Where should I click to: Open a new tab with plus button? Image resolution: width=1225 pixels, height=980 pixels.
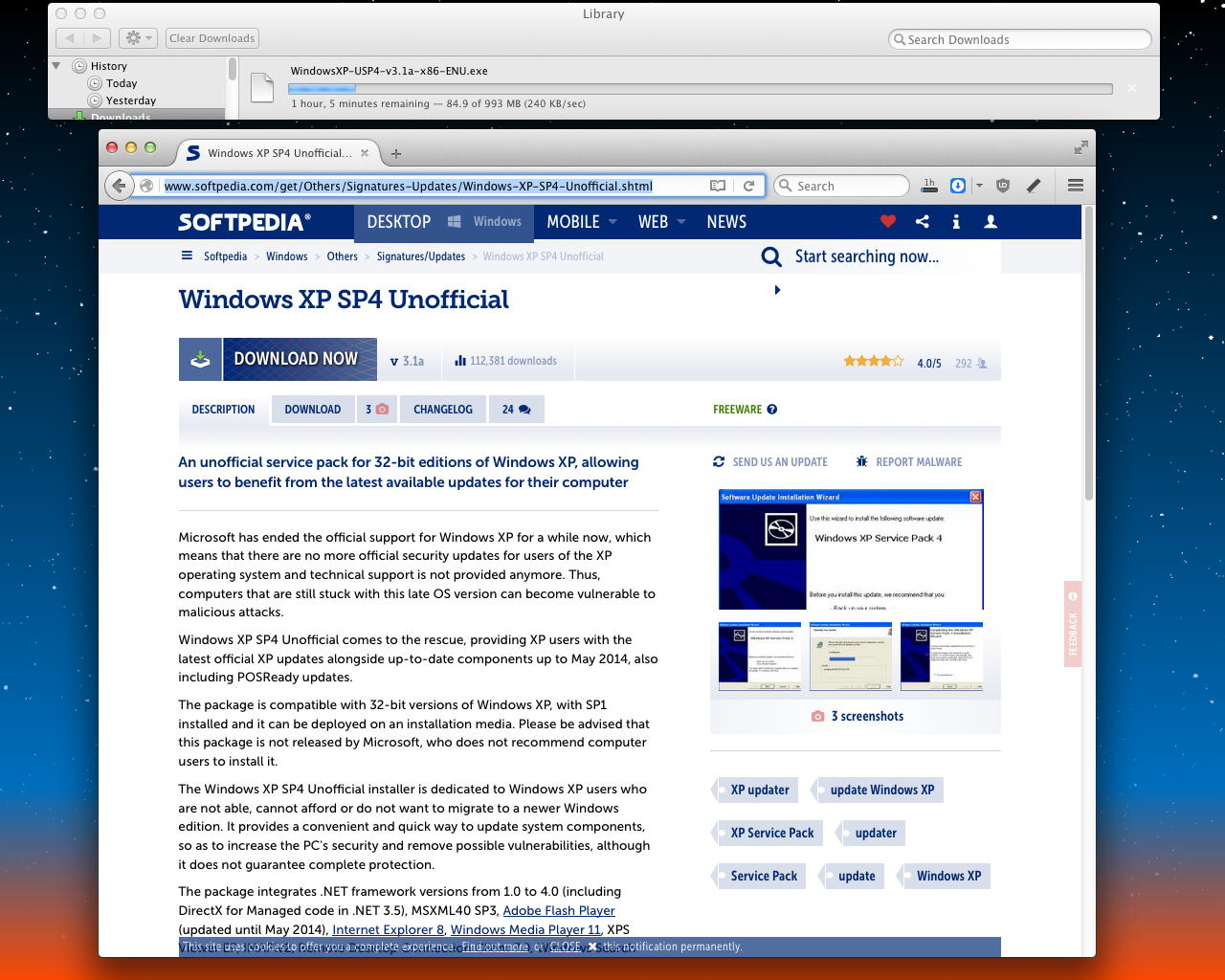[396, 153]
